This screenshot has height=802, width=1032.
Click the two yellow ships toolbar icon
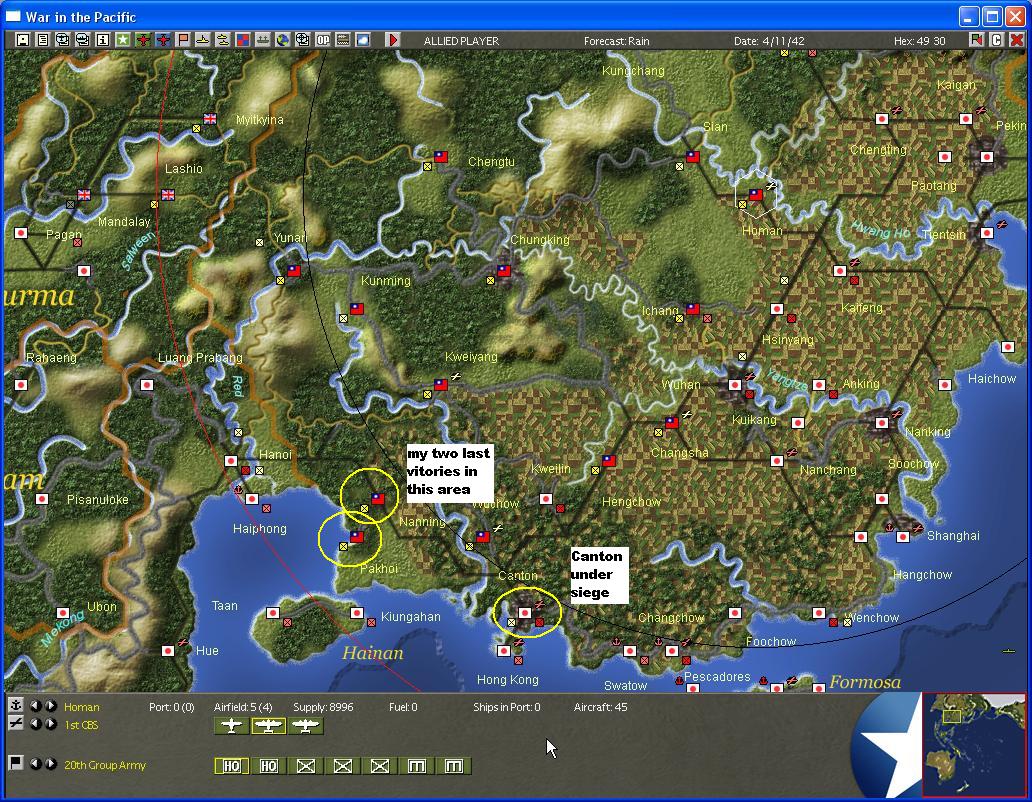click(222, 40)
